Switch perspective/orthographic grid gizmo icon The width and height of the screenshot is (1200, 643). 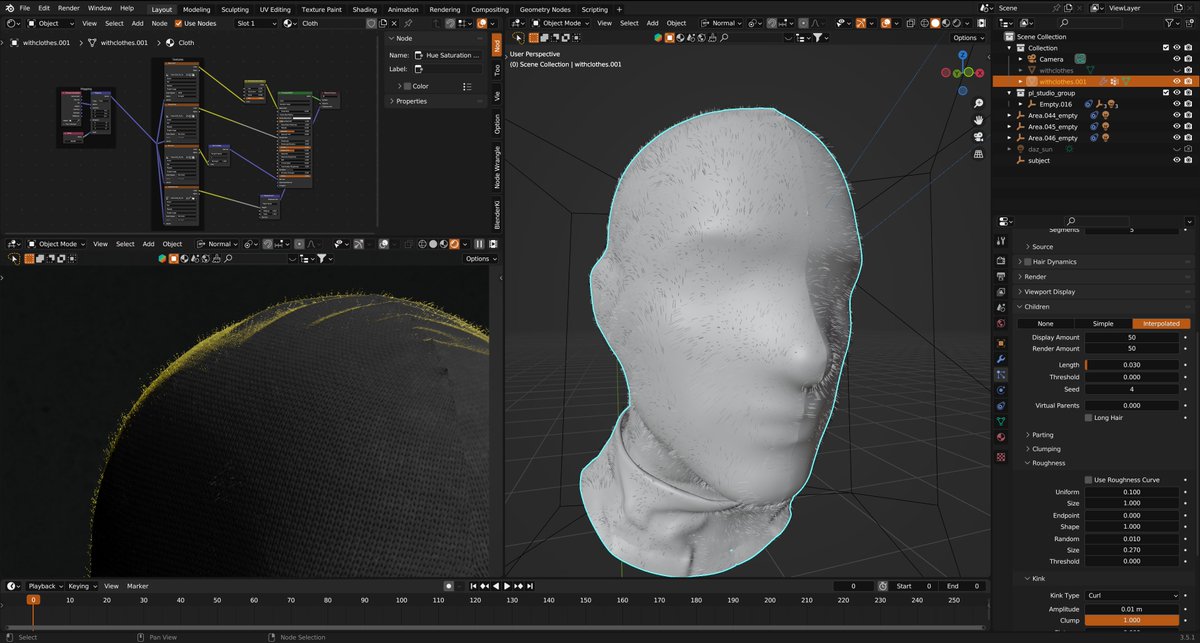pyautogui.click(x=978, y=154)
